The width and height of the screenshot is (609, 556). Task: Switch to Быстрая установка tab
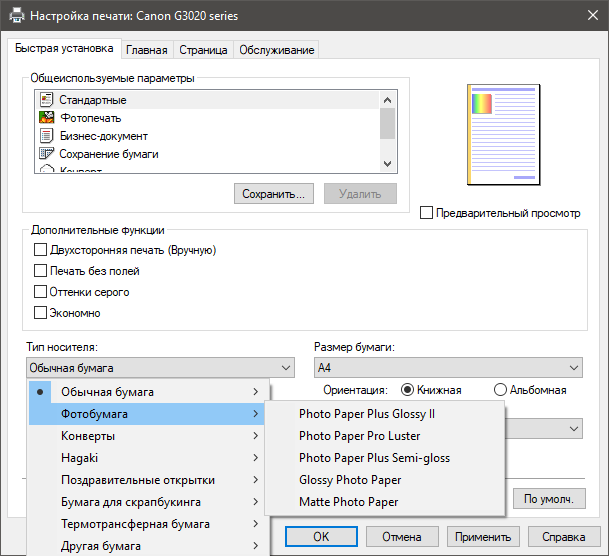point(64,48)
